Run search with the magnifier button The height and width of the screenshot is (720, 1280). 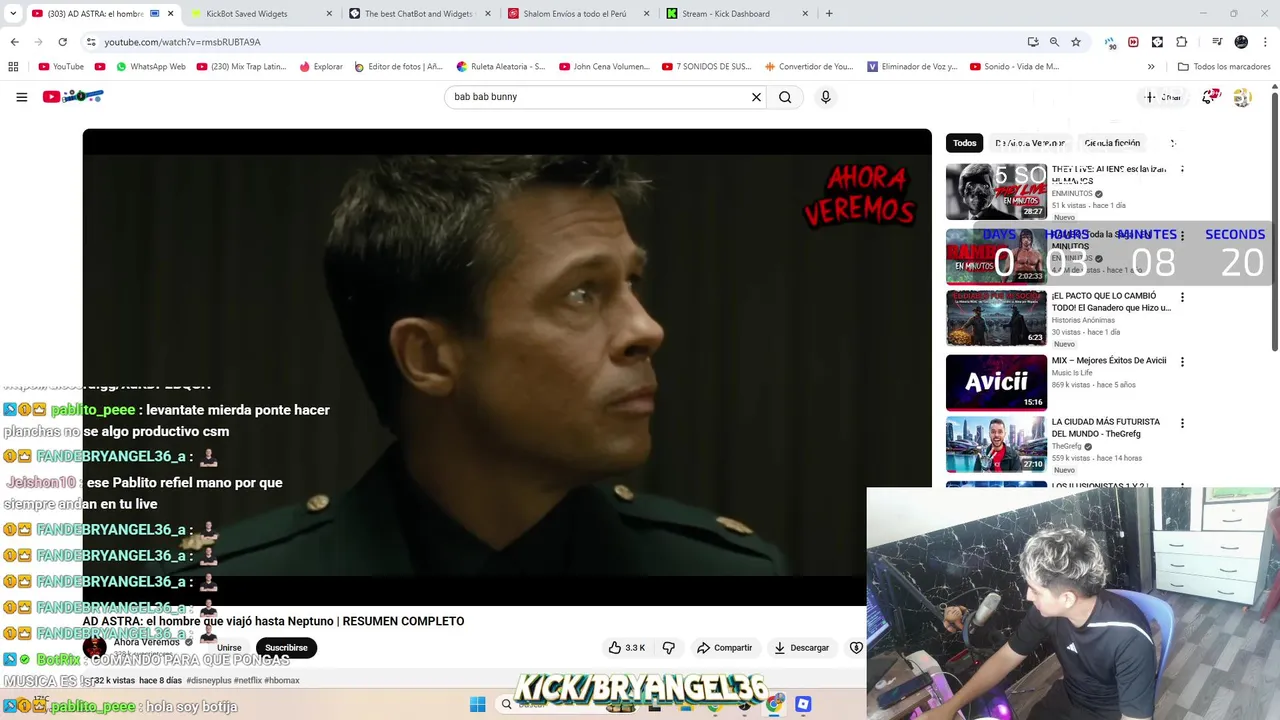click(x=785, y=97)
